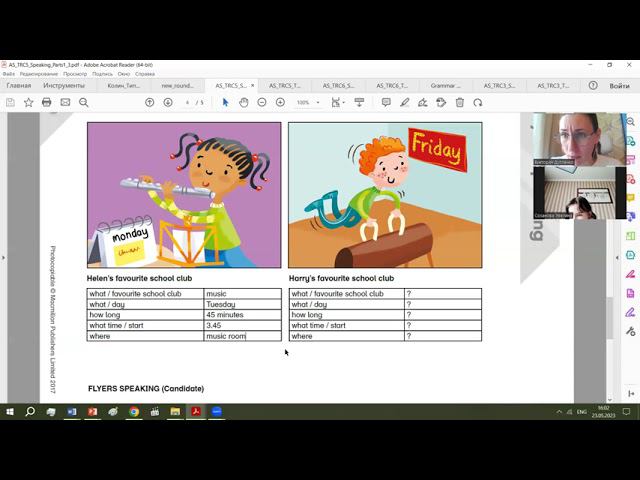Click 'Harry's favourite school club' heading

coord(342,278)
